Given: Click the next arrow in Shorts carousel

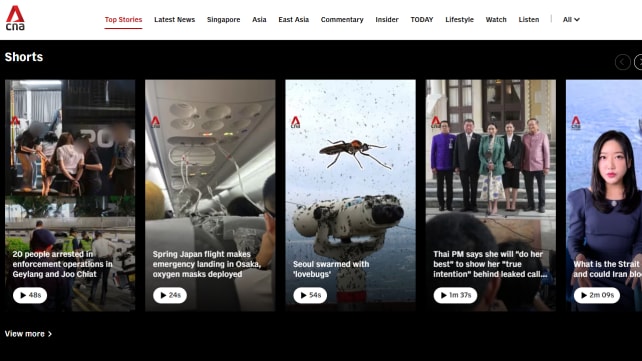Looking at the screenshot, I should pyautogui.click(x=638, y=62).
